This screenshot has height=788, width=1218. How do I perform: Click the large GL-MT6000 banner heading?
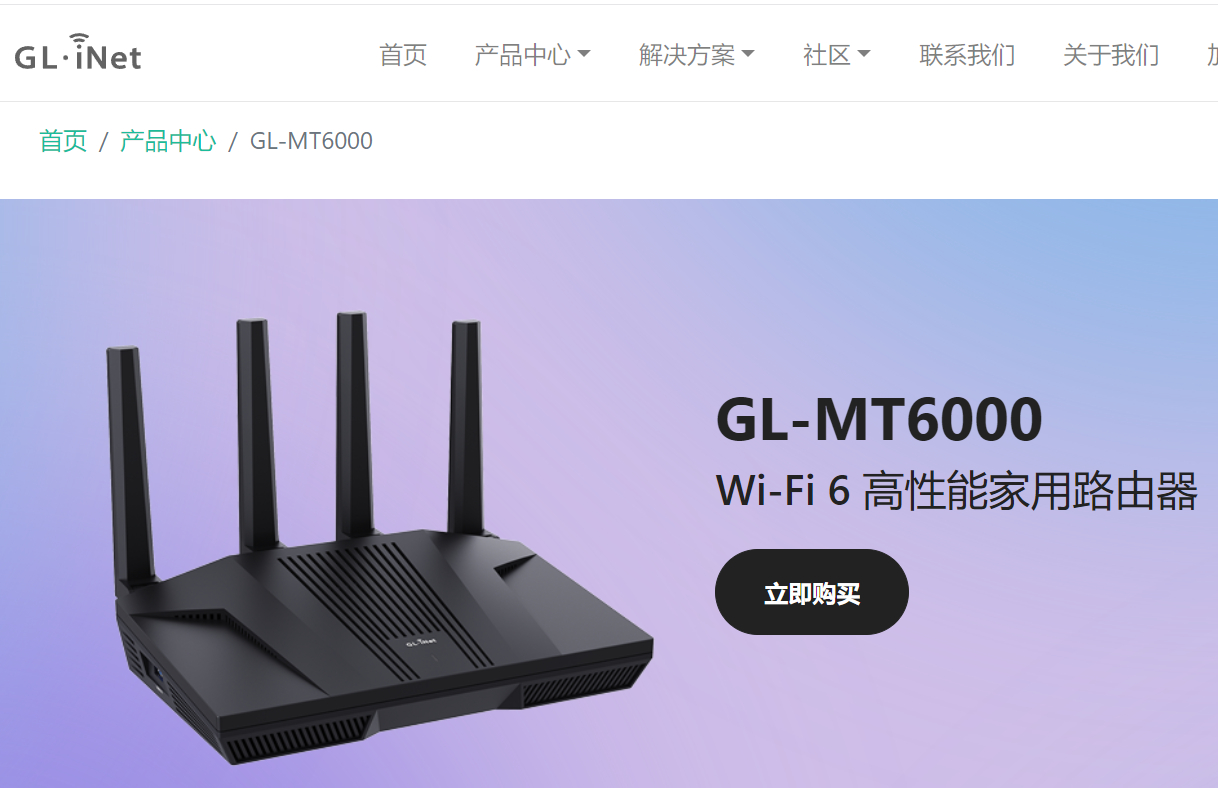coord(879,419)
